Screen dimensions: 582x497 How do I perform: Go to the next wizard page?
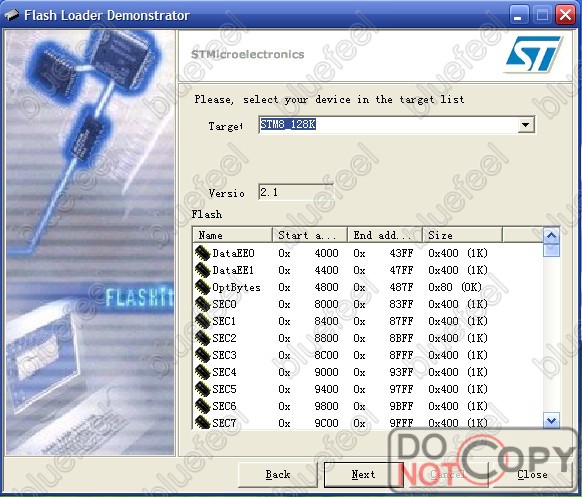tap(363, 474)
